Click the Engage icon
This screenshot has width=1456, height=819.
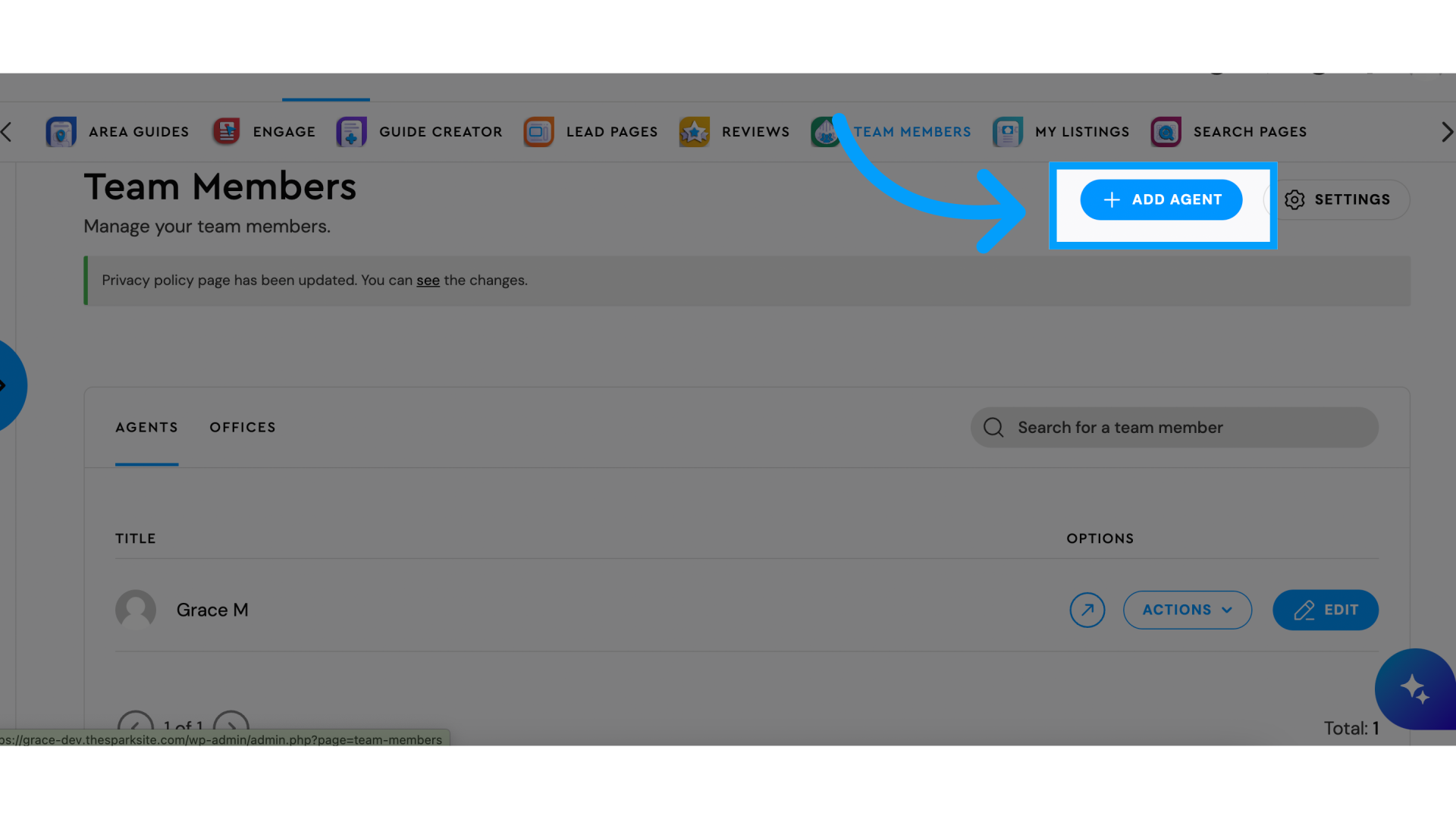pos(225,131)
